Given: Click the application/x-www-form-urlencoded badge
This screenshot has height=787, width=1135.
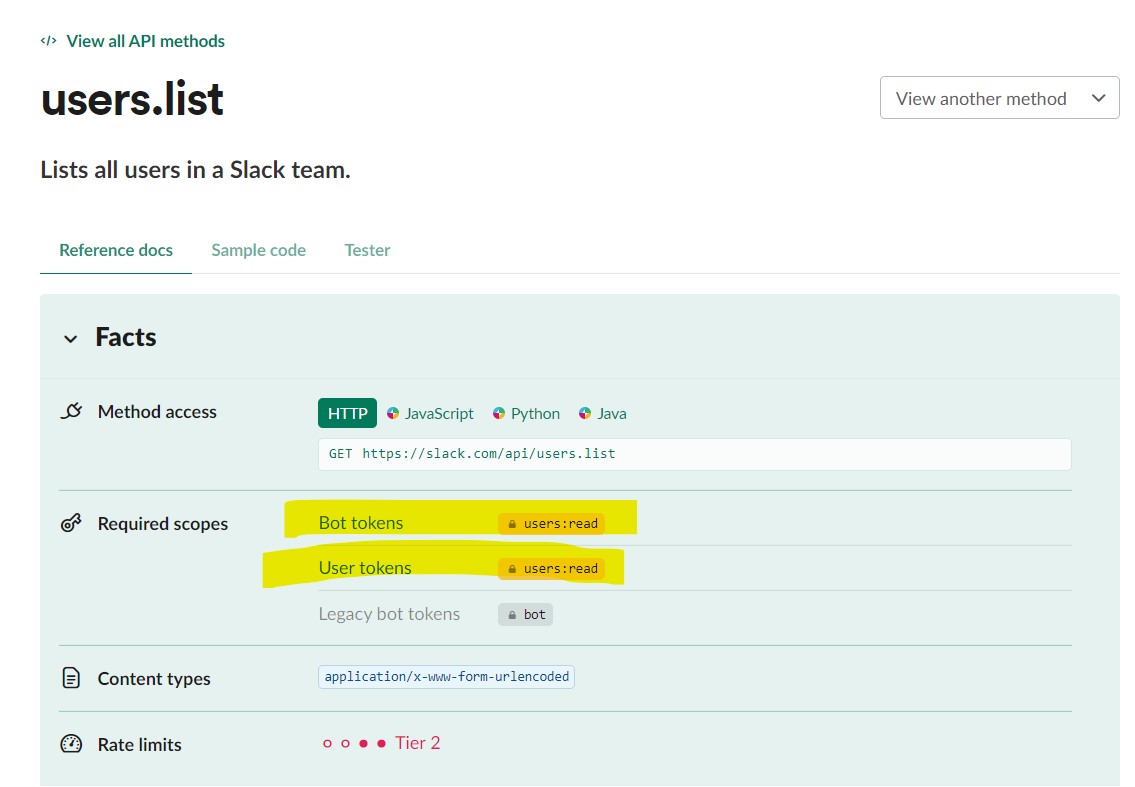Looking at the screenshot, I should (446, 677).
